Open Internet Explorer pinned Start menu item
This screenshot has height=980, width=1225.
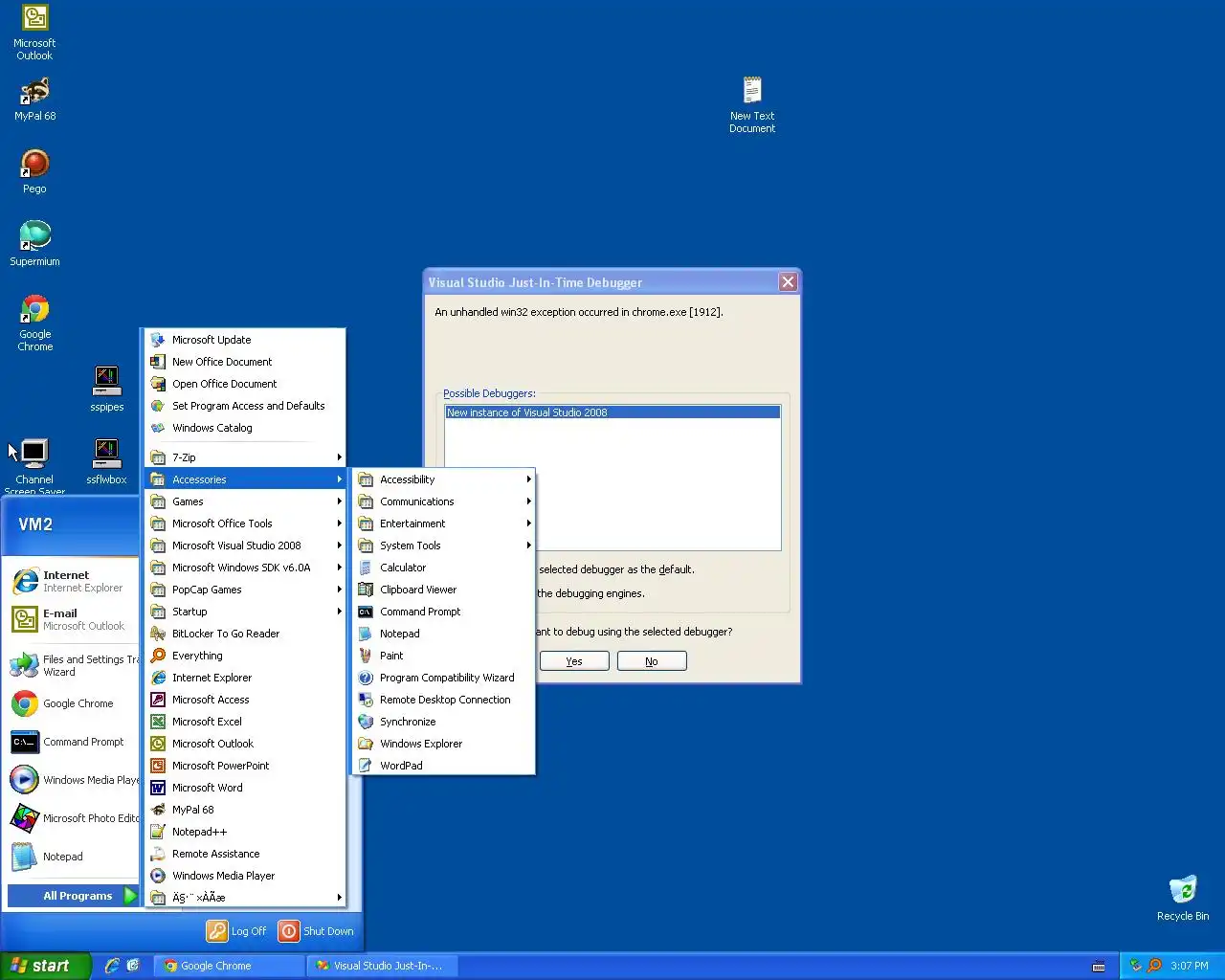tap(73, 581)
